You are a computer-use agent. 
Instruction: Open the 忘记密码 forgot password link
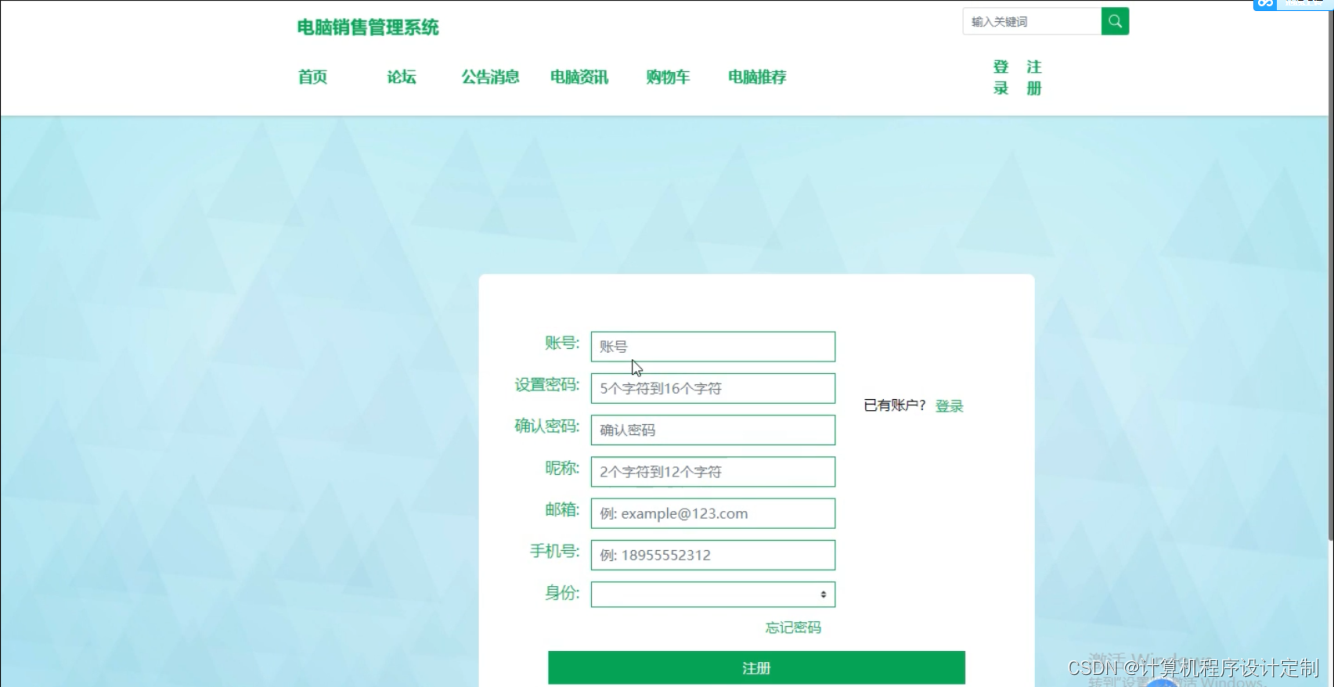click(x=792, y=627)
